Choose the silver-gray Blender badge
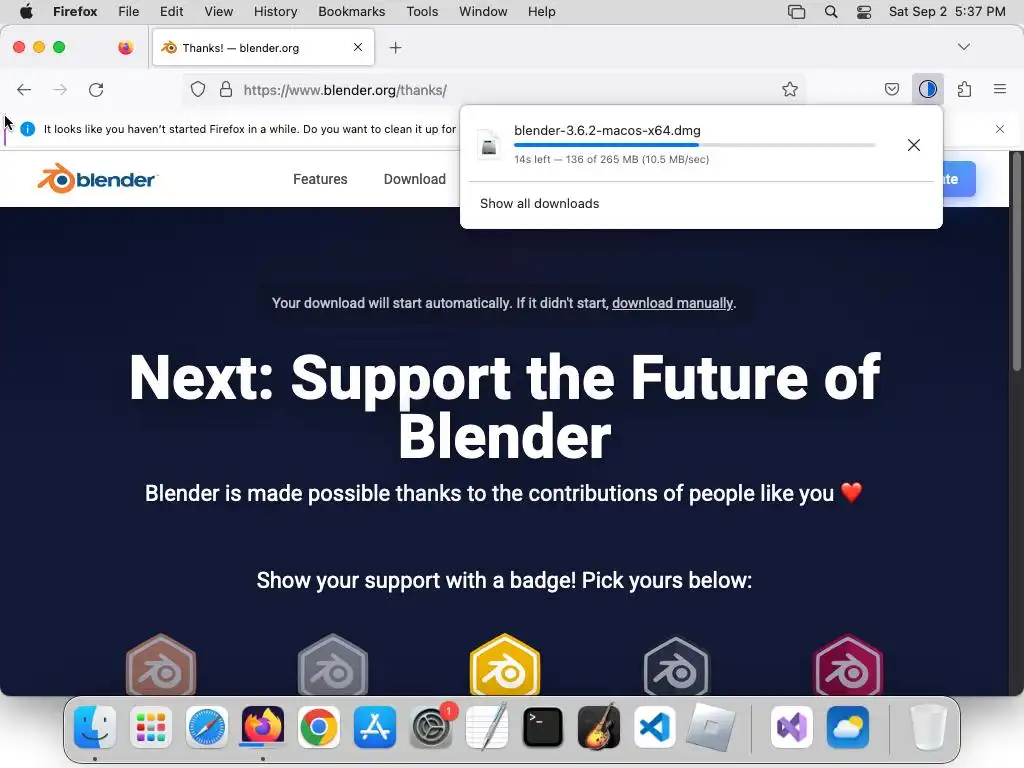The height and width of the screenshot is (768, 1024). coord(333,664)
